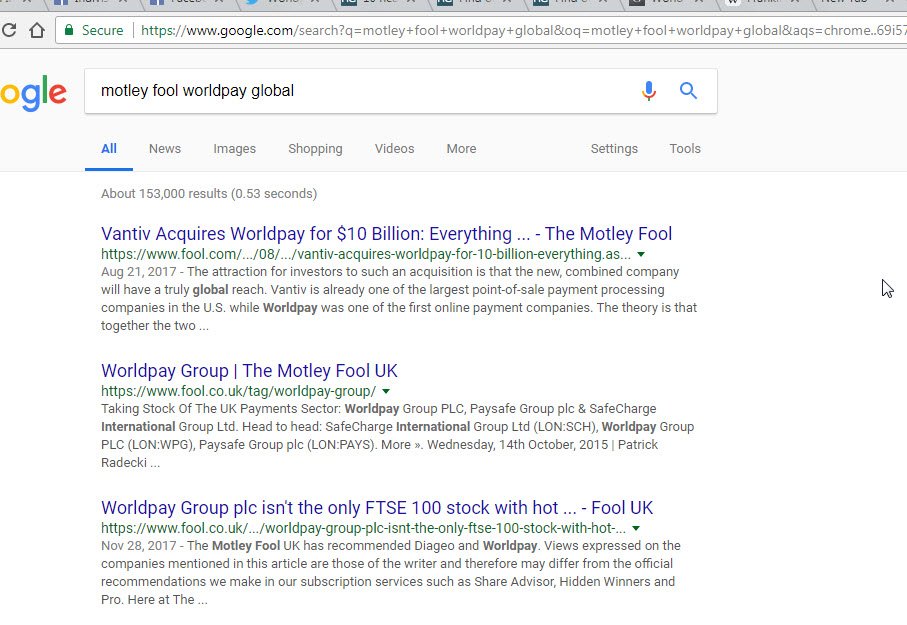Click the 'About 153,000 results' stats text
This screenshot has width=907, height=625.
209,194
